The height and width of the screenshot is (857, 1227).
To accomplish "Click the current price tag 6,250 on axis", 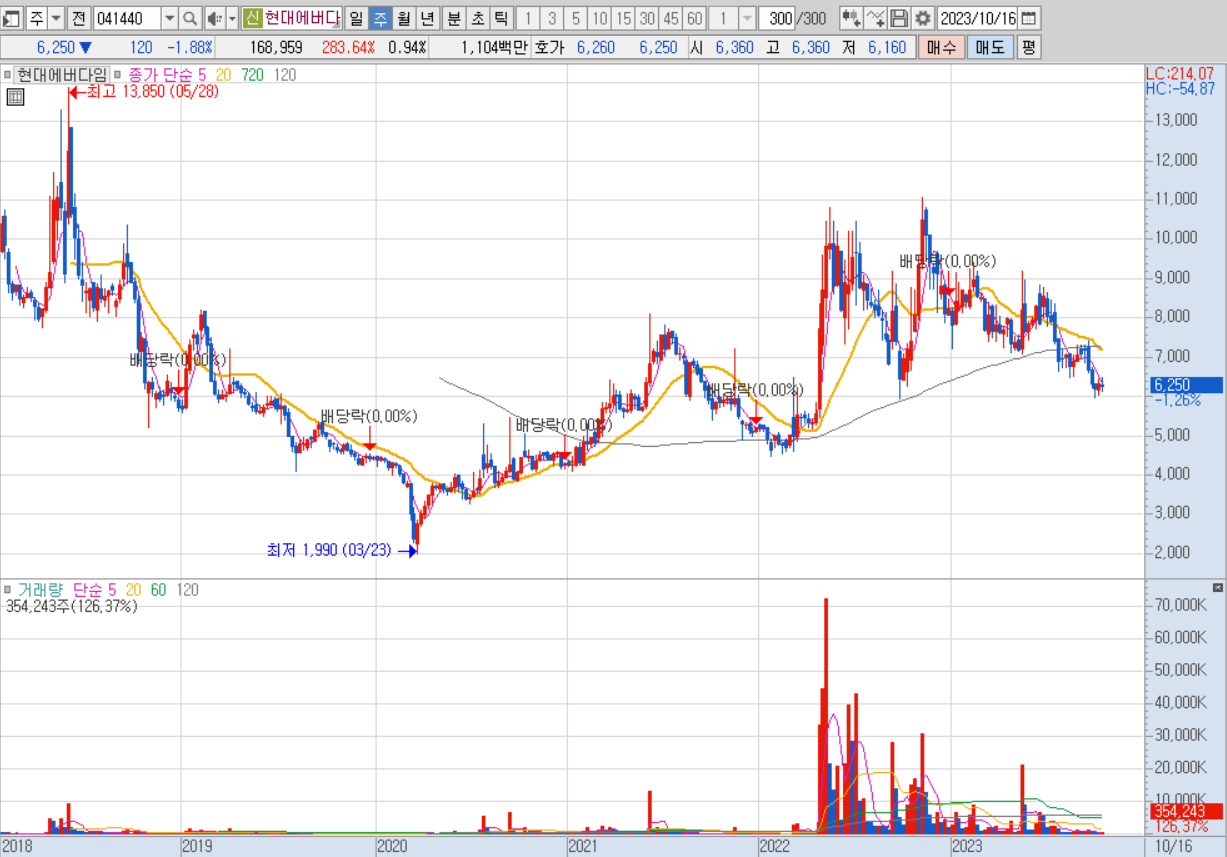I will [x=1185, y=385].
